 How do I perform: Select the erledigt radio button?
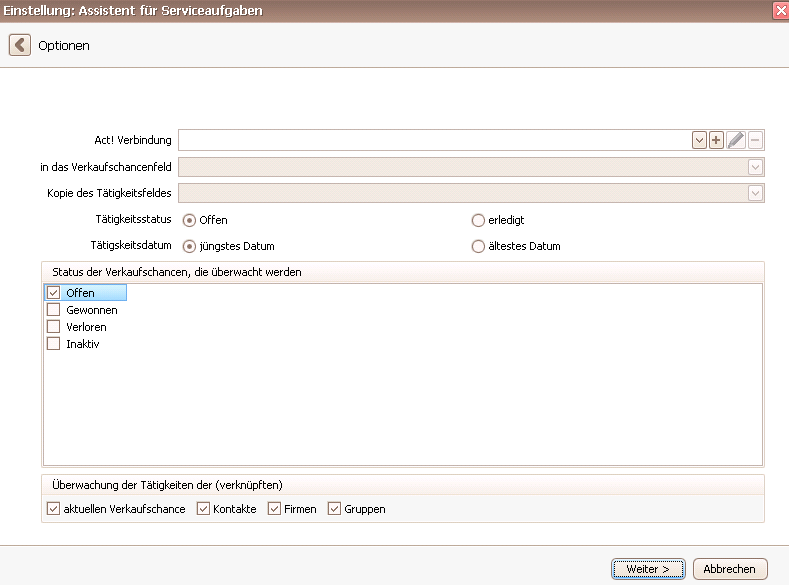click(x=478, y=220)
